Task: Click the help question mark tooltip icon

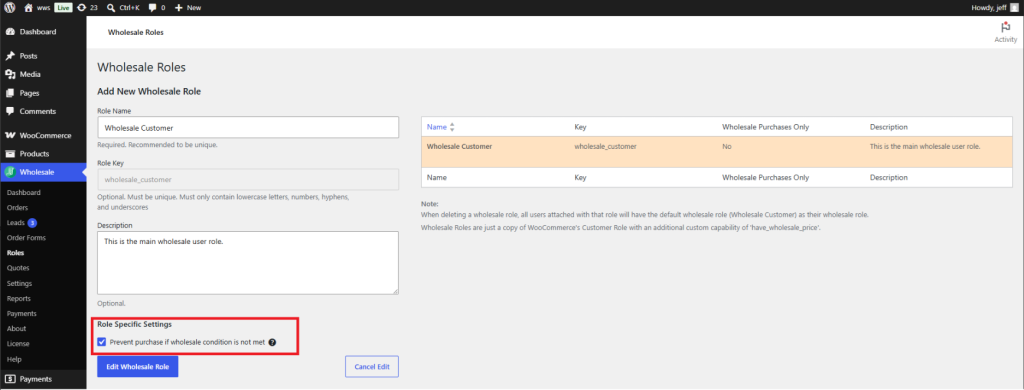Action: pyautogui.click(x=272, y=342)
